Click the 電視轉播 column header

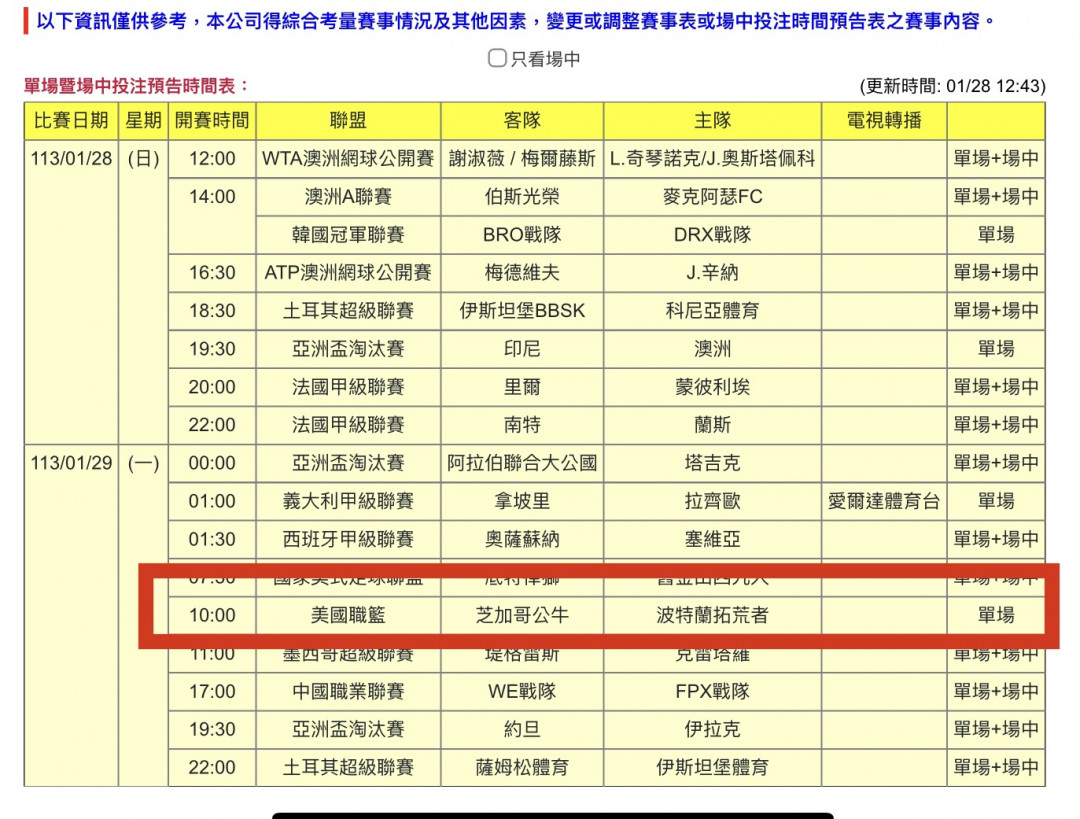click(884, 121)
